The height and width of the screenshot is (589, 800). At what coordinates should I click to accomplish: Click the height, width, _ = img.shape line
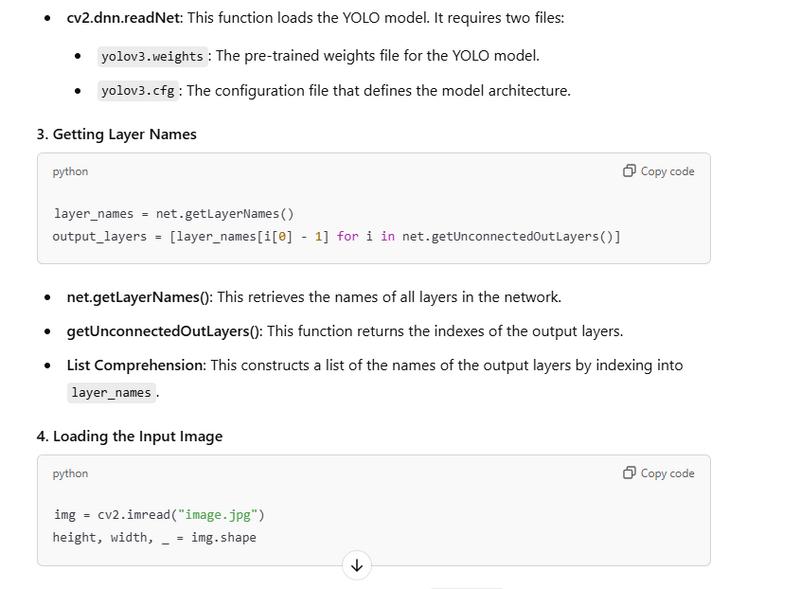pyautogui.click(x=155, y=538)
